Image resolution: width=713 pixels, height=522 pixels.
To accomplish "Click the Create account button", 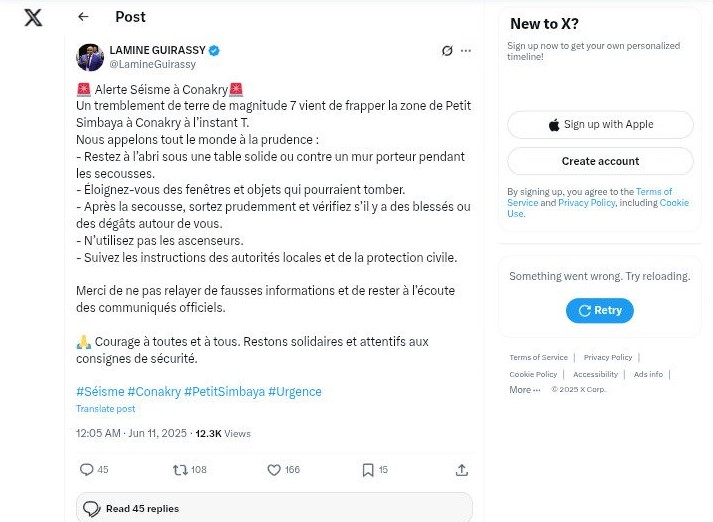I will pyautogui.click(x=600, y=161).
